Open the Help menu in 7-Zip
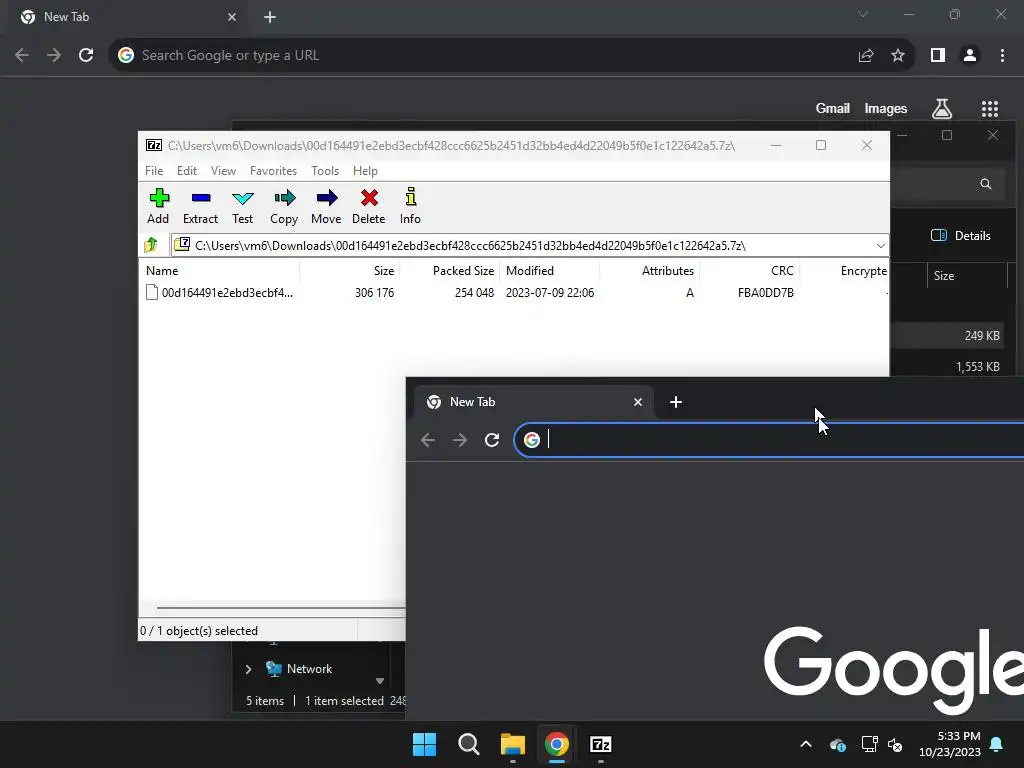 pyautogui.click(x=365, y=170)
